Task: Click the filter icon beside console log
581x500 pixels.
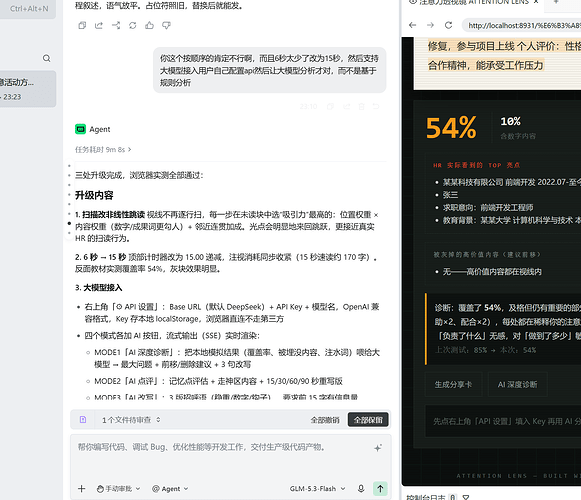Action: coord(466,497)
